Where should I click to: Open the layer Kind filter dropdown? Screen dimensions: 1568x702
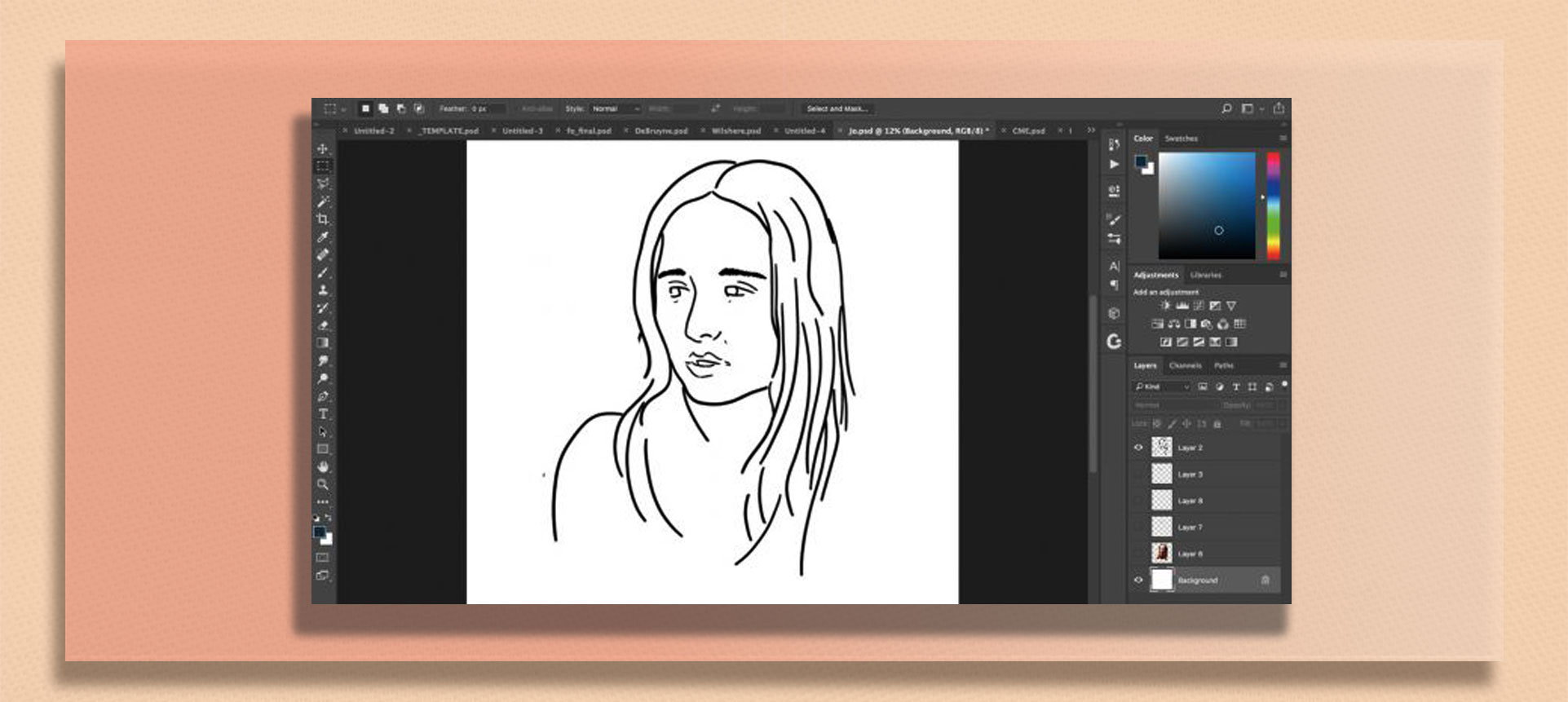(x=1162, y=386)
